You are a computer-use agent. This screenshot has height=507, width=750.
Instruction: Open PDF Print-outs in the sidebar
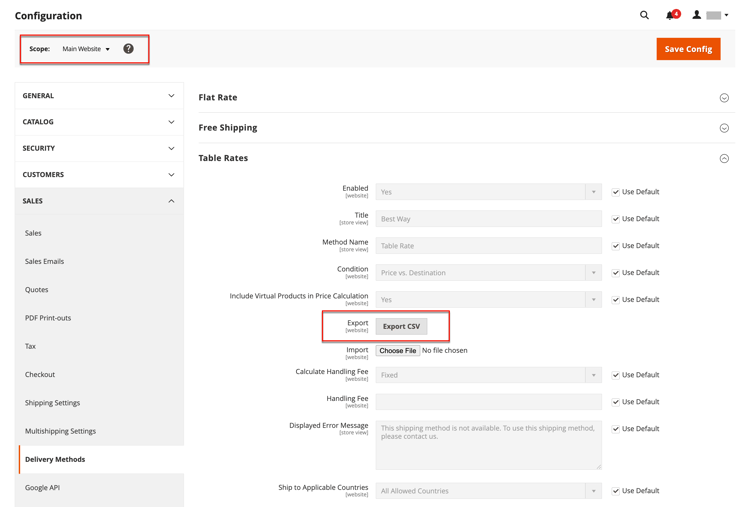pyautogui.click(x=48, y=318)
